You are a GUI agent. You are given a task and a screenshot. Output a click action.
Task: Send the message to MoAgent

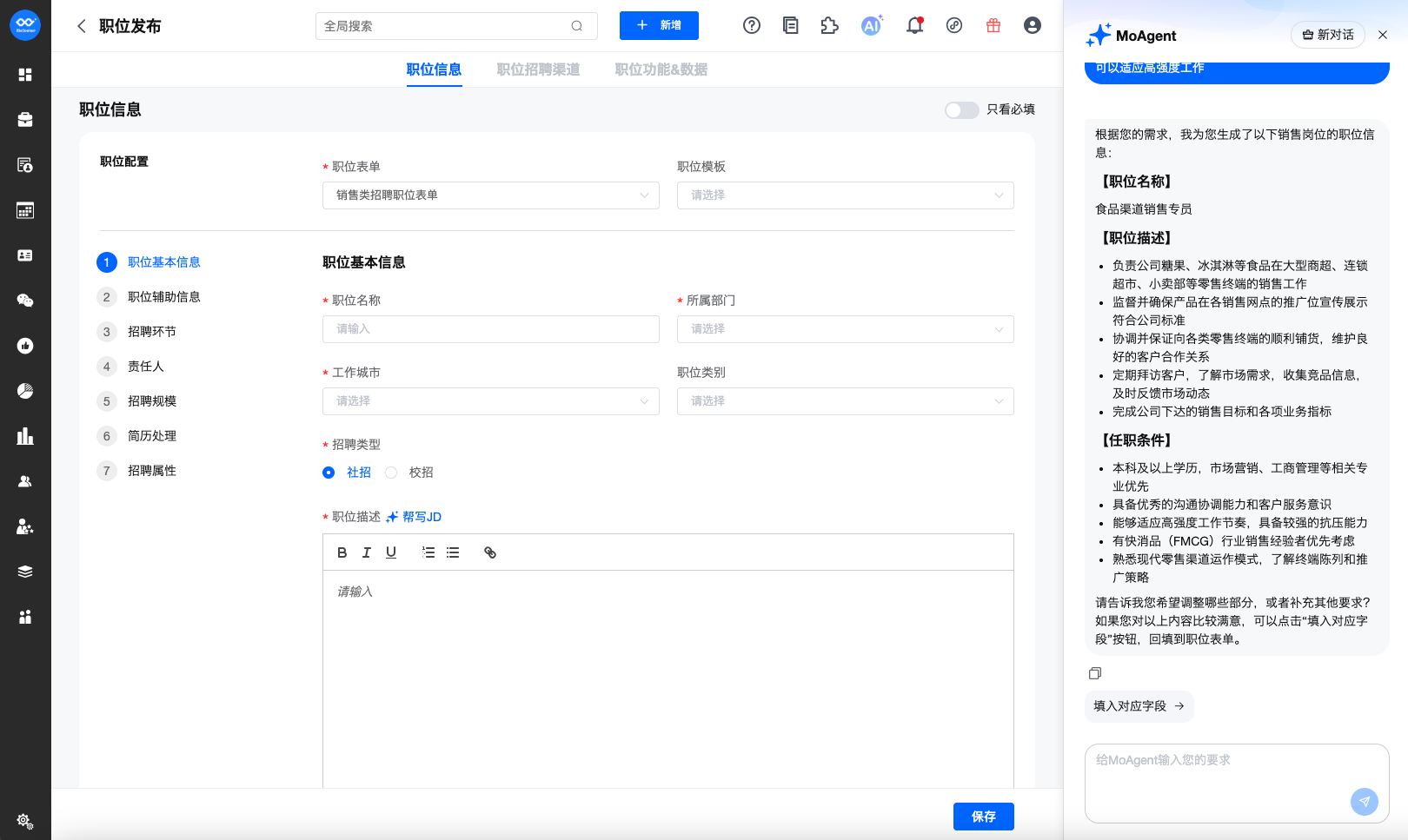coord(1365,802)
